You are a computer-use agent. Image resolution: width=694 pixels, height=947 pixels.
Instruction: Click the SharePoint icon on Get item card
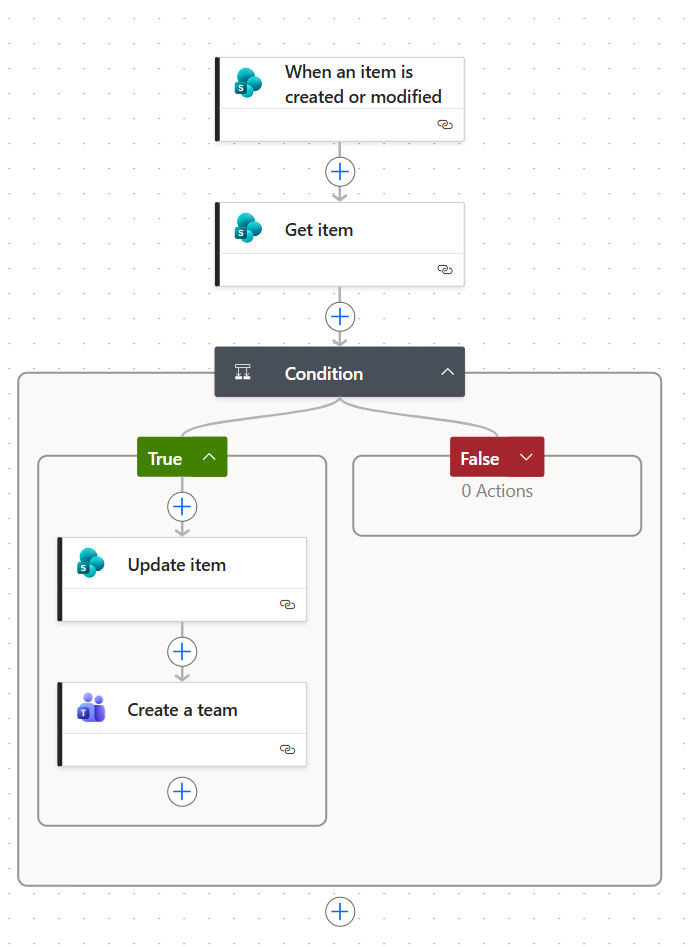tap(248, 228)
